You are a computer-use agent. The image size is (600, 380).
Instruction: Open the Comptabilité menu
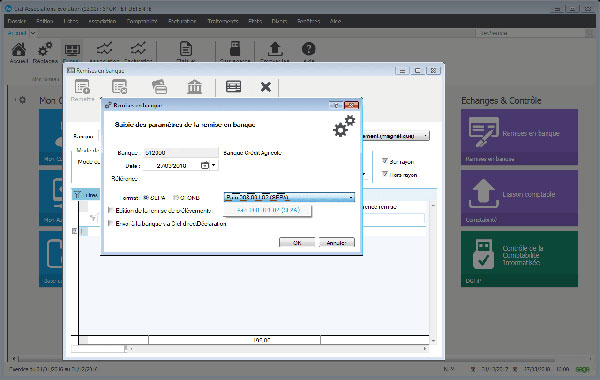click(142, 21)
